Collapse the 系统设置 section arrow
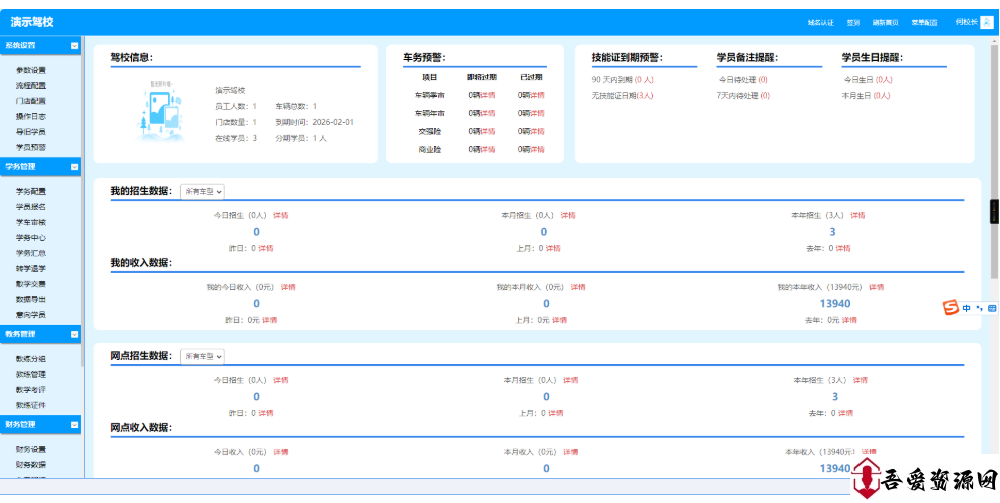Image resolution: width=1000 pixels, height=503 pixels. coord(75,46)
